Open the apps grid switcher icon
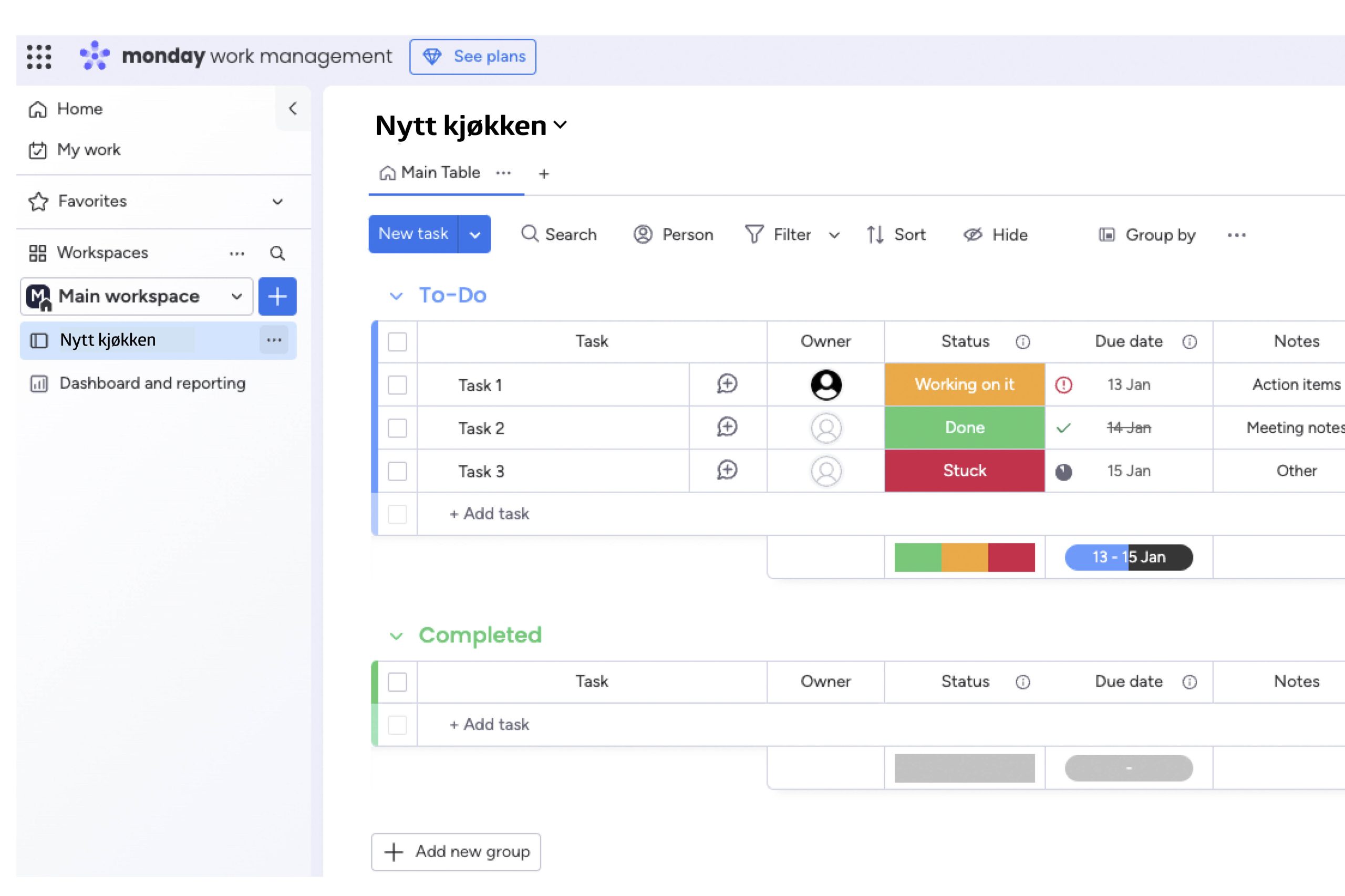Screen dimensions: 1345x896 [x=39, y=57]
